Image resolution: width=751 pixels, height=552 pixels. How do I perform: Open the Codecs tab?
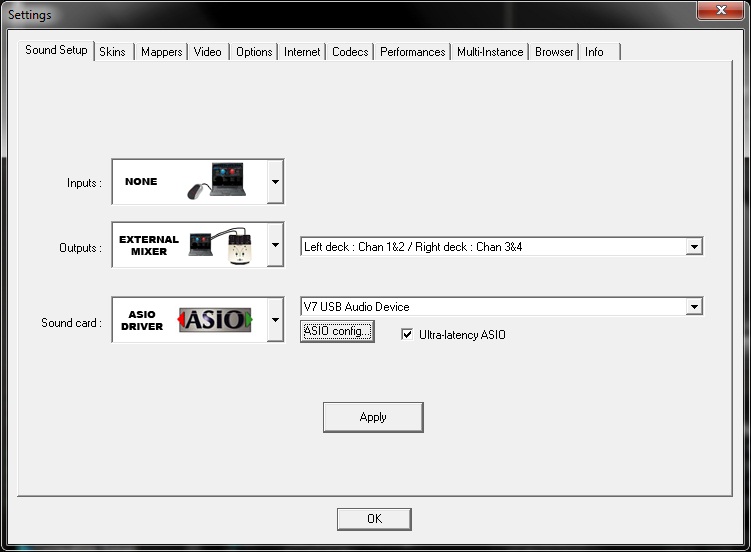pos(350,52)
